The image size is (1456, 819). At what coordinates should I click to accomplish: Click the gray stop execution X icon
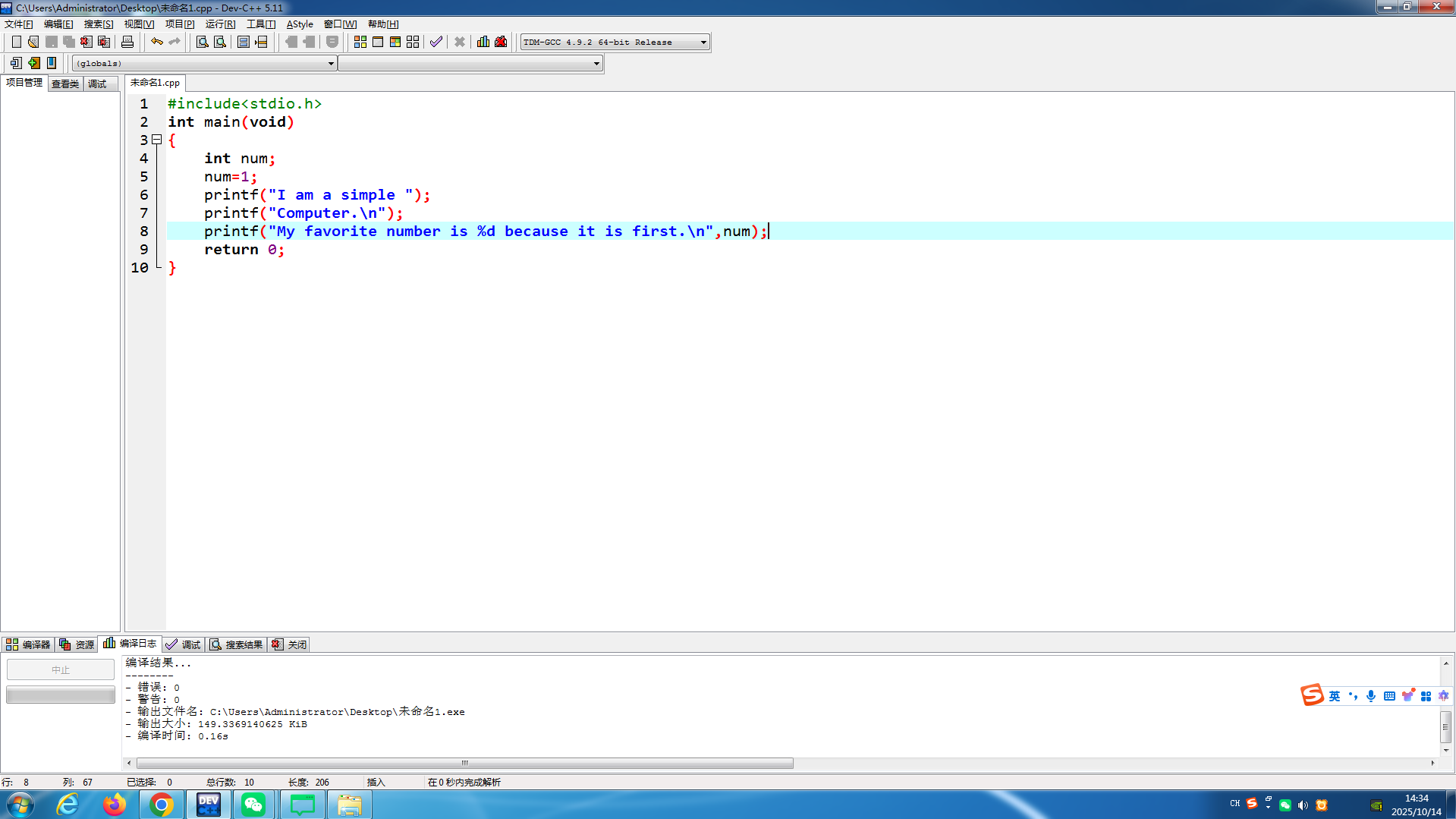460,42
